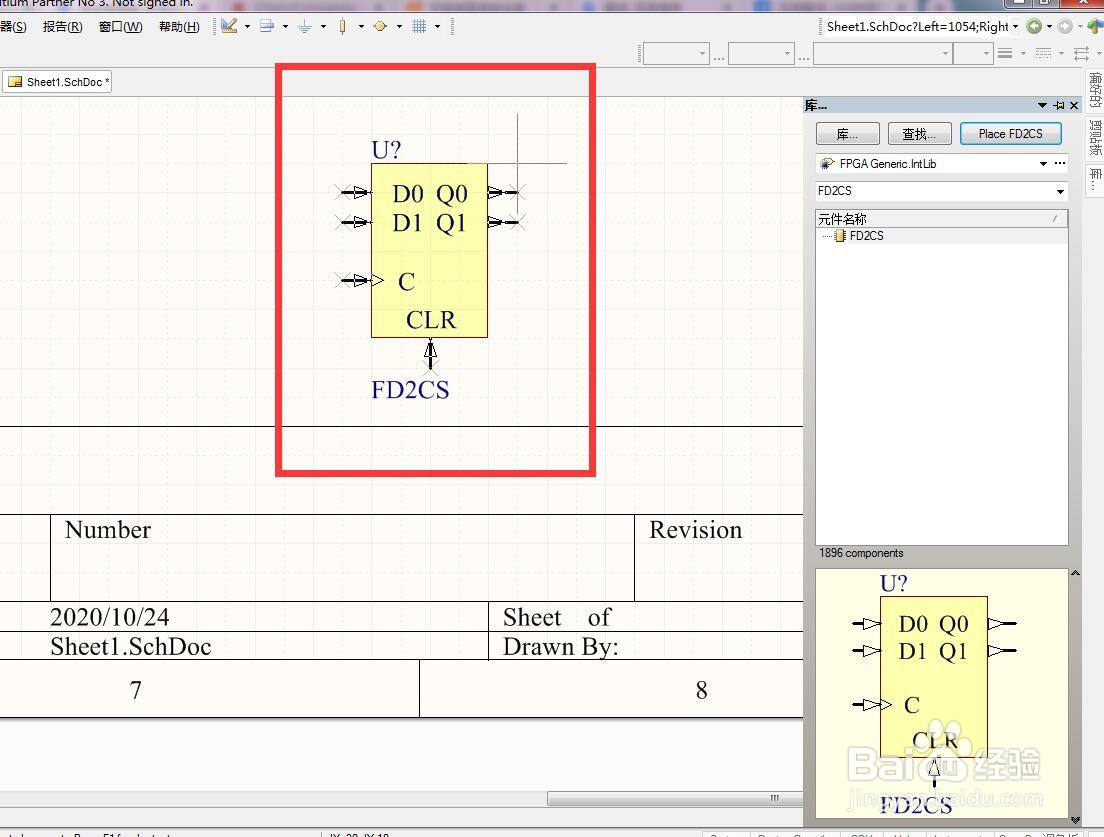Screen dimensions: 1104x837
Task: Expand the digital devices dropdown arrow
Action: point(361,27)
